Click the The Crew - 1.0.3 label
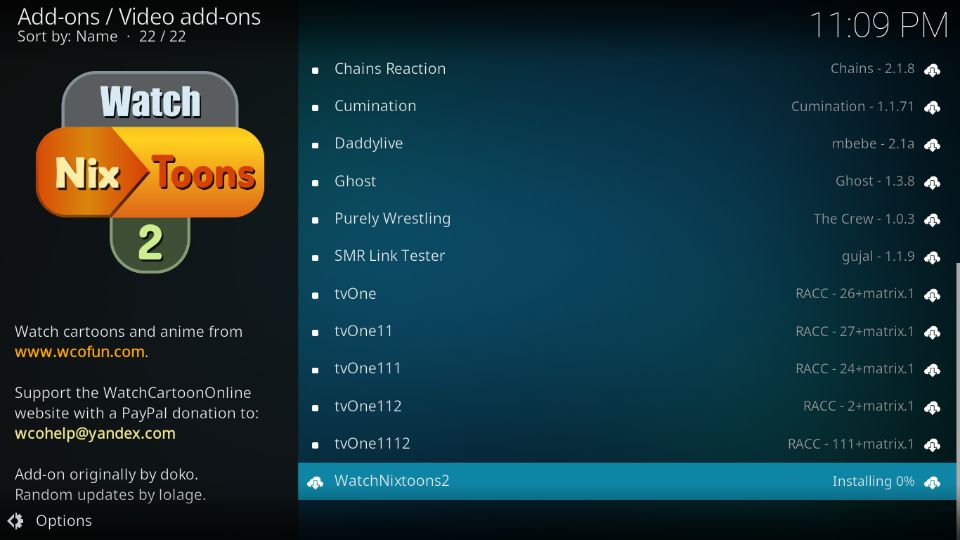 864,219
